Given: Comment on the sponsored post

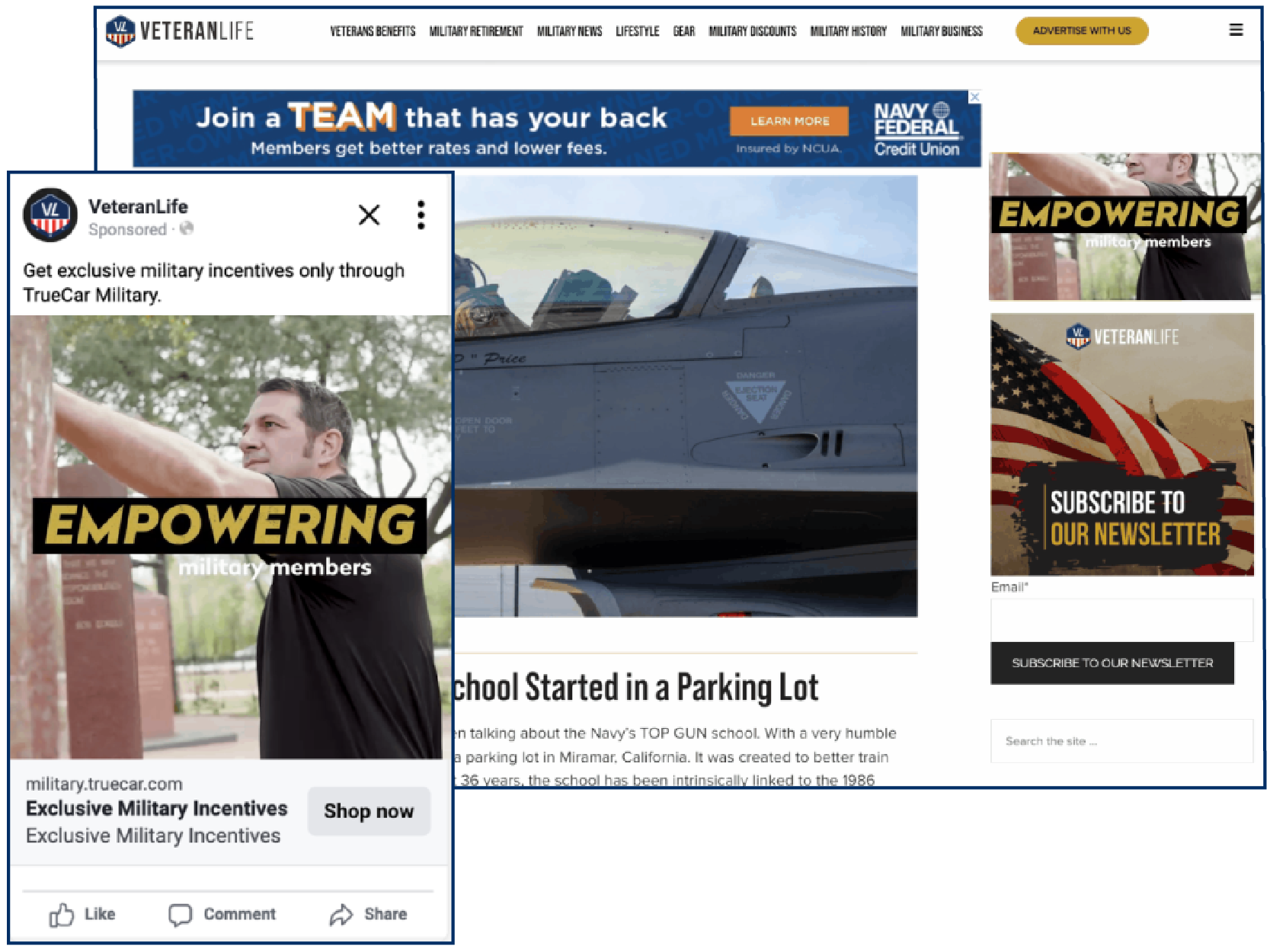Looking at the screenshot, I should pos(222,914).
